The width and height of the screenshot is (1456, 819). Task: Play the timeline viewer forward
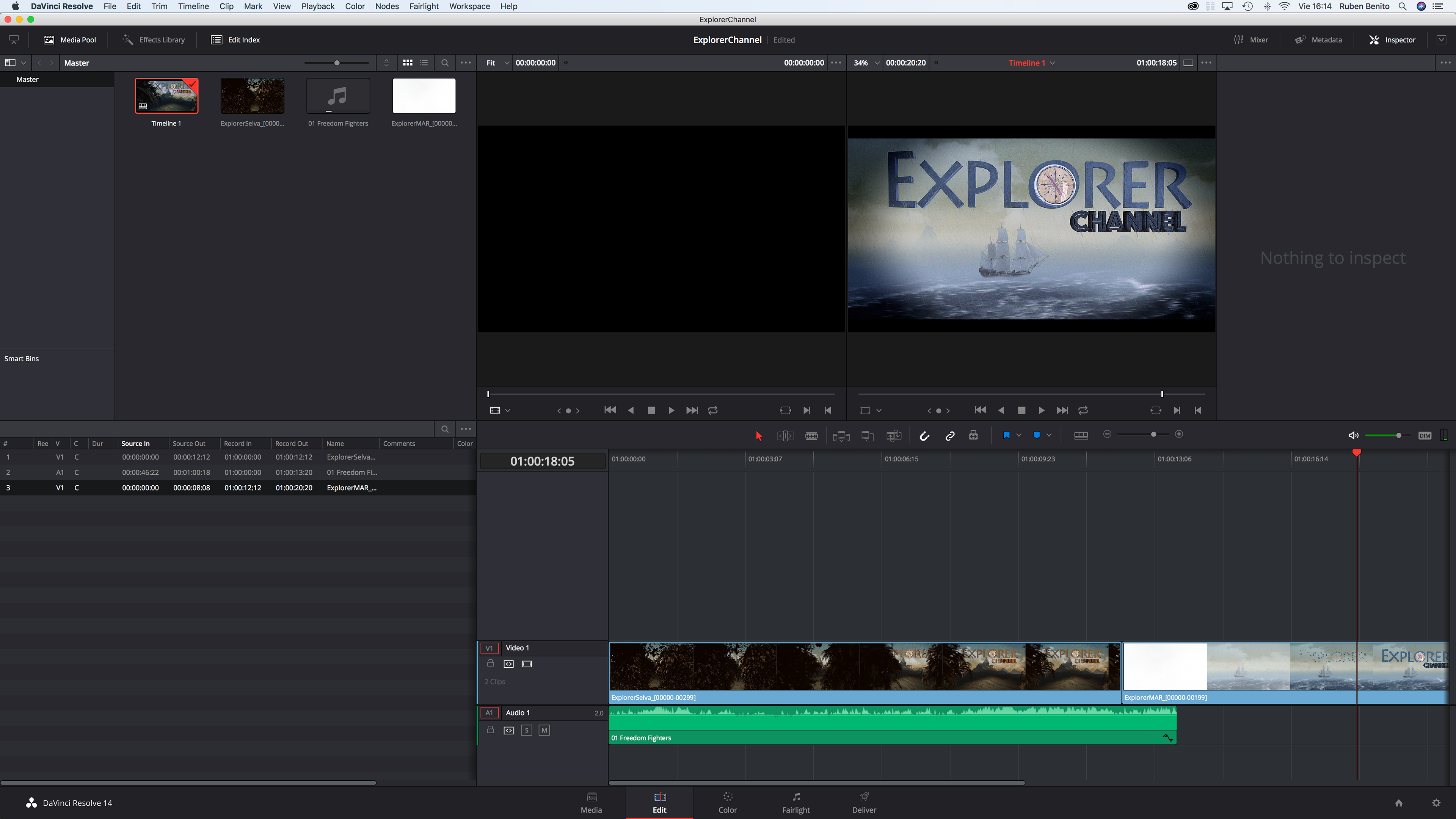click(x=1041, y=410)
